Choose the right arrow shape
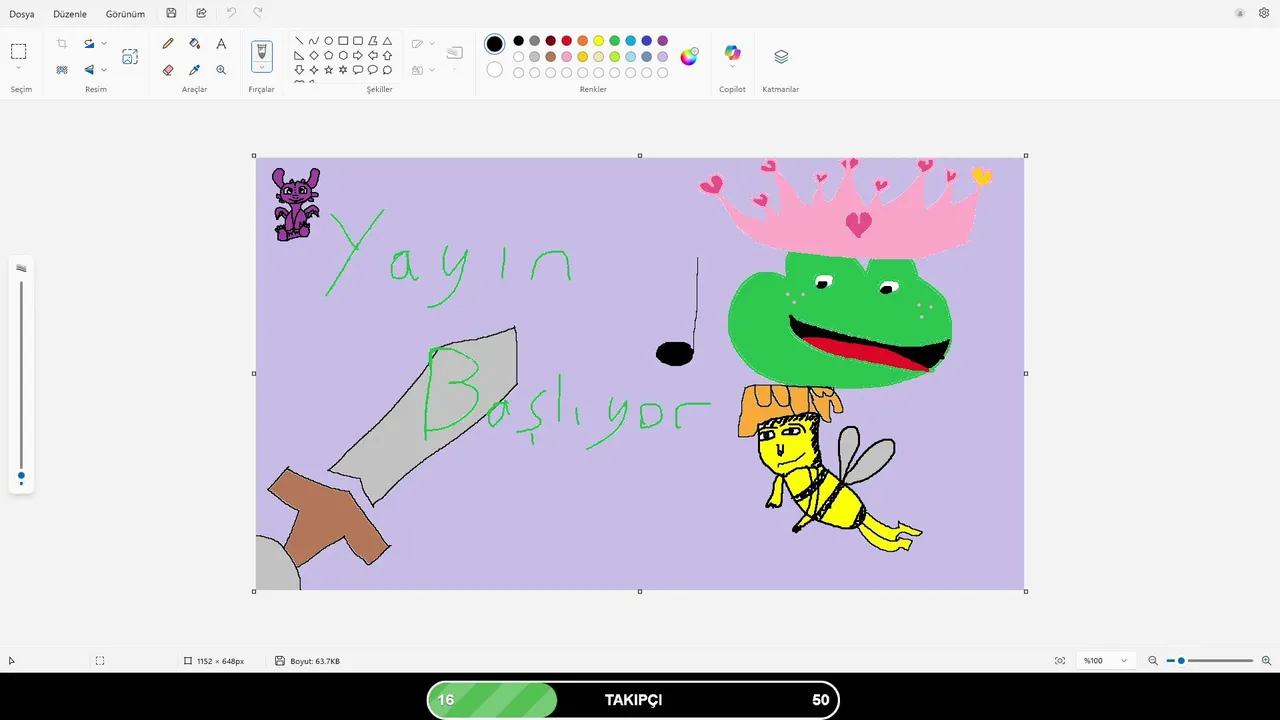The height and width of the screenshot is (720, 1280). 358,56
